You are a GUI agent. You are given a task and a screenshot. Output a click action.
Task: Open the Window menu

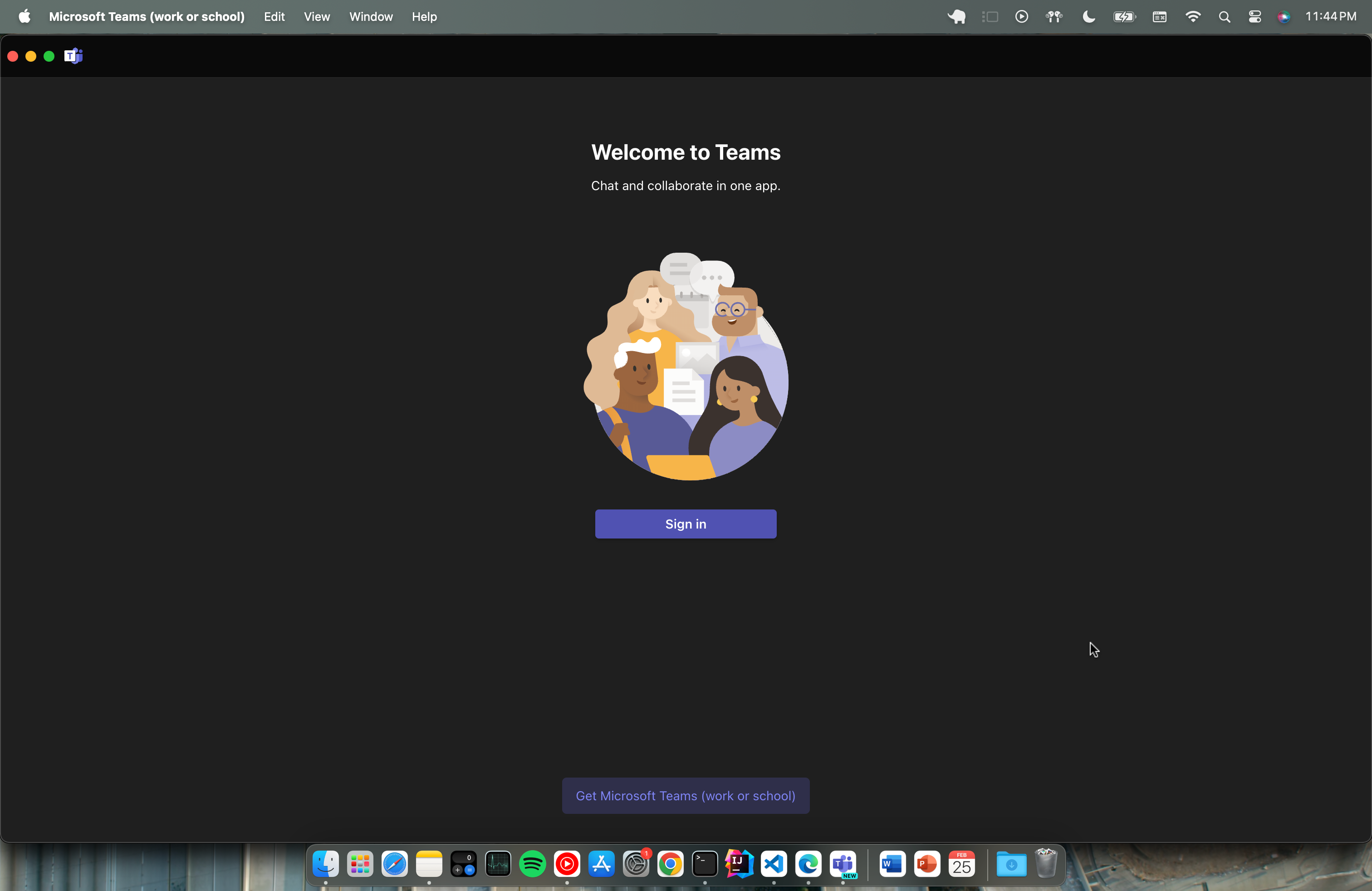pos(370,16)
